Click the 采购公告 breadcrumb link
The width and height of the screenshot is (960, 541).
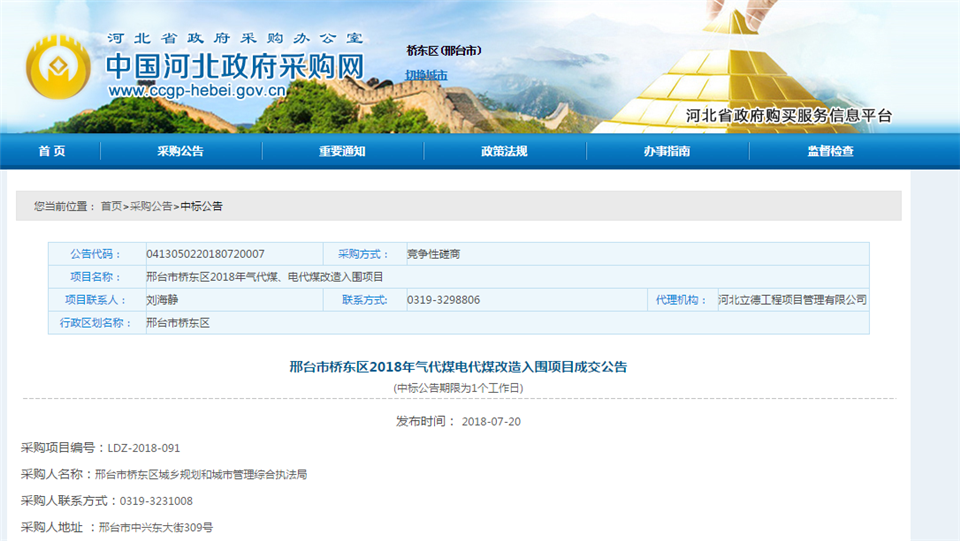click(x=151, y=206)
